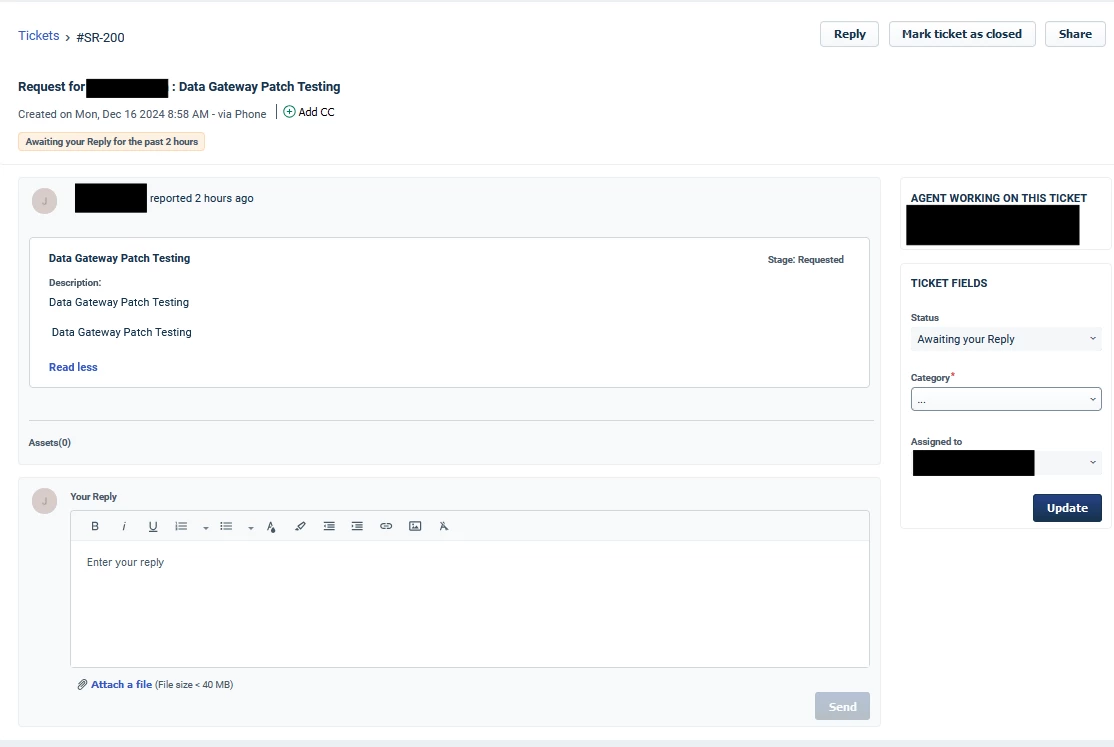Toggle bold formatting in reply editor
This screenshot has width=1114, height=747.
(94, 526)
